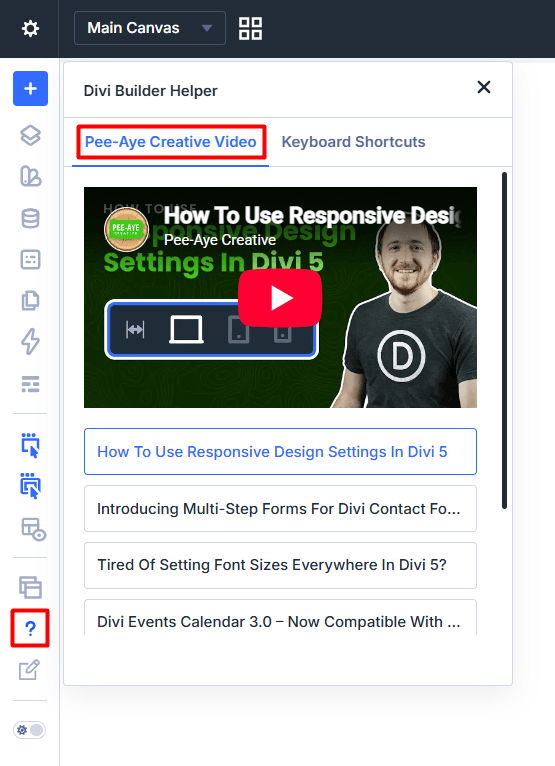Viewport: 555px width, 766px height.
Task: Select the cursor selection icon with inner frame
Action: coord(30,486)
